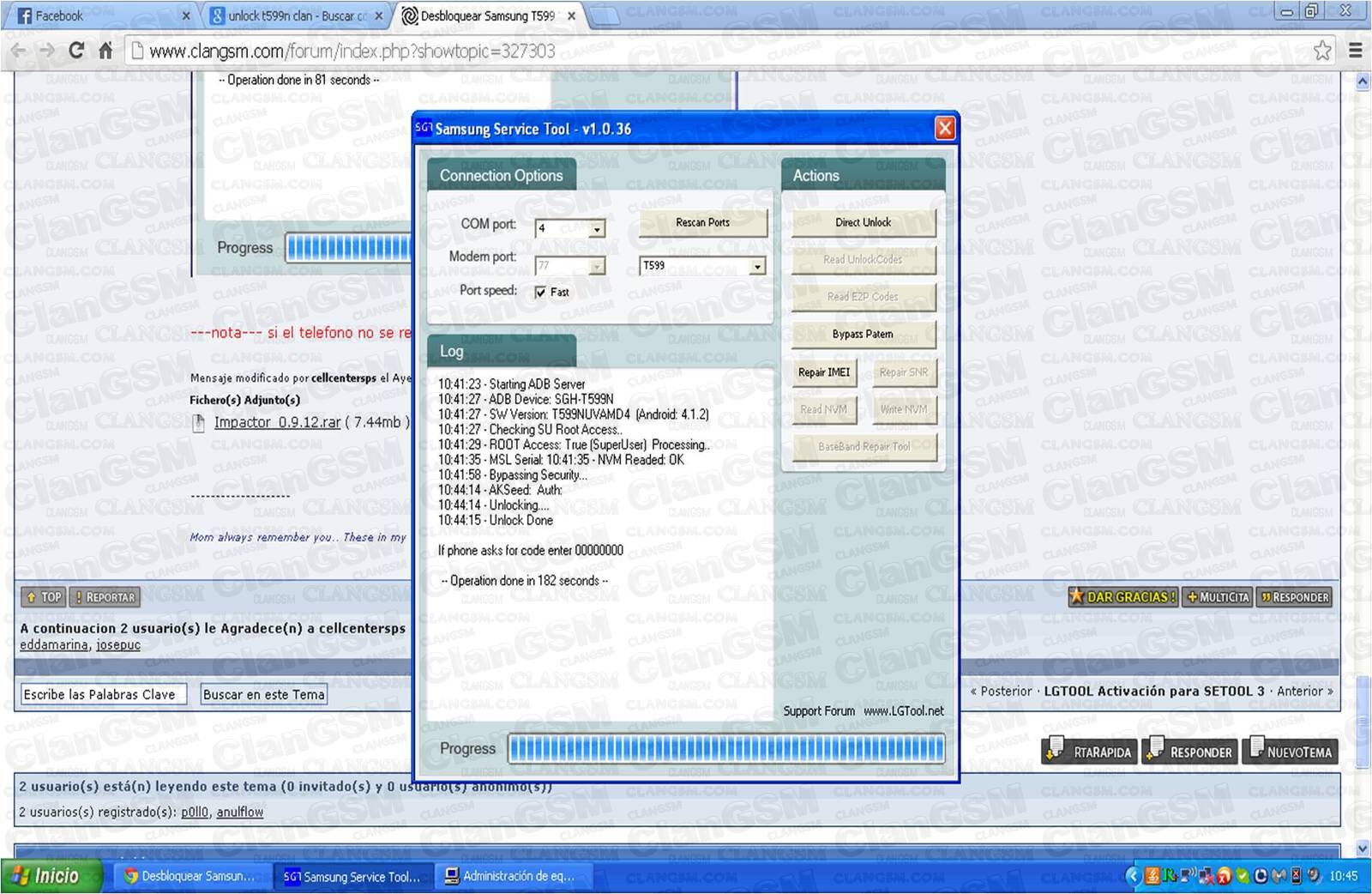Close the Facebook tab

(x=187, y=15)
